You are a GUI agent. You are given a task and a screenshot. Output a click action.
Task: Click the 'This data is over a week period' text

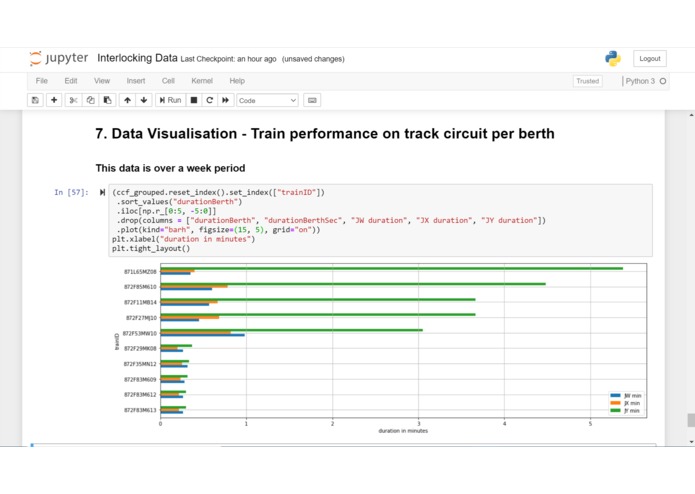coord(170,168)
